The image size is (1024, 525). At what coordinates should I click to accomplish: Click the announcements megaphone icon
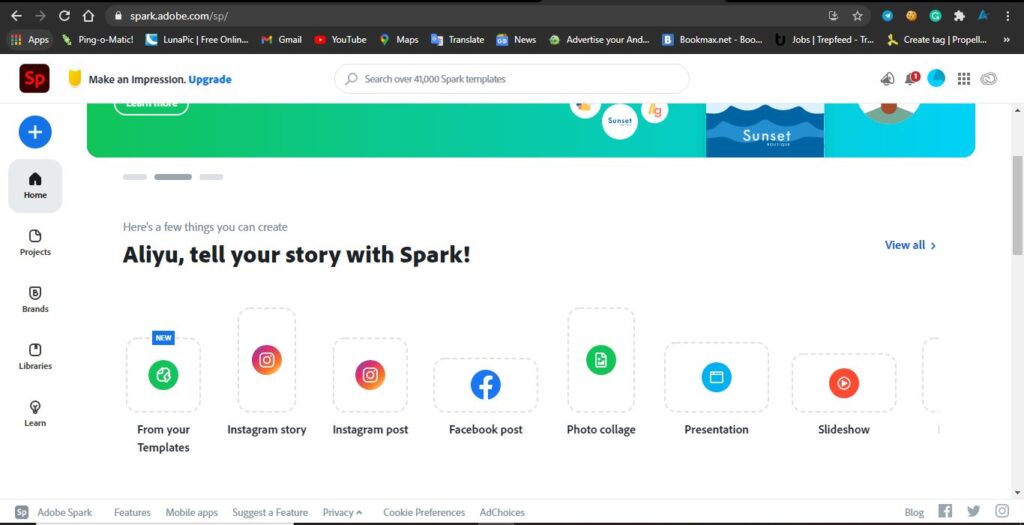click(887, 79)
